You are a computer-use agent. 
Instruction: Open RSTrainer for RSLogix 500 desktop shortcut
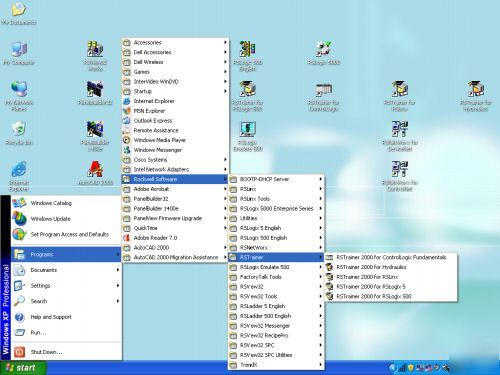pos(248,96)
